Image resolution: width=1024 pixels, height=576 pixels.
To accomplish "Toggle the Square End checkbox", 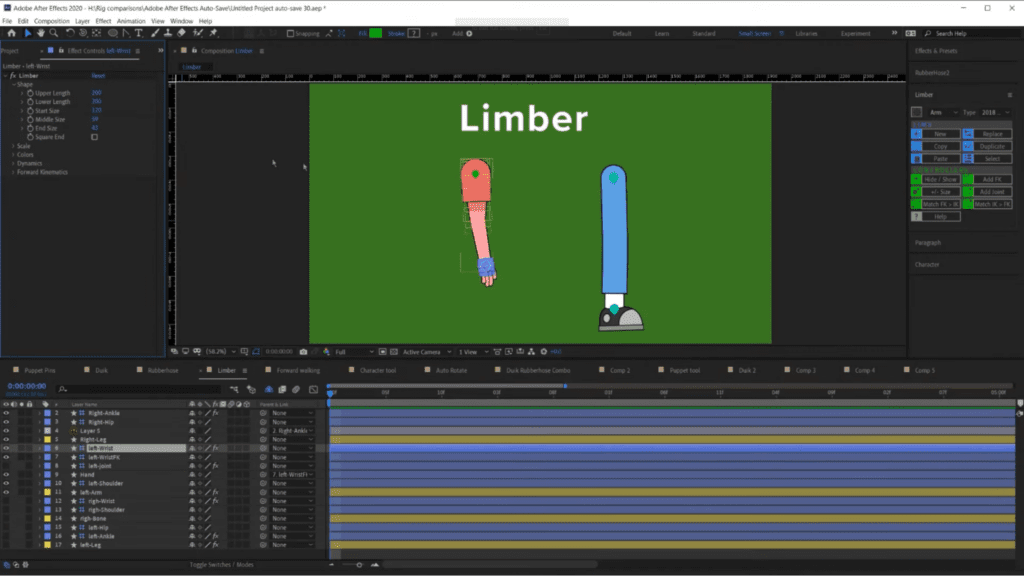I will 95,136.
